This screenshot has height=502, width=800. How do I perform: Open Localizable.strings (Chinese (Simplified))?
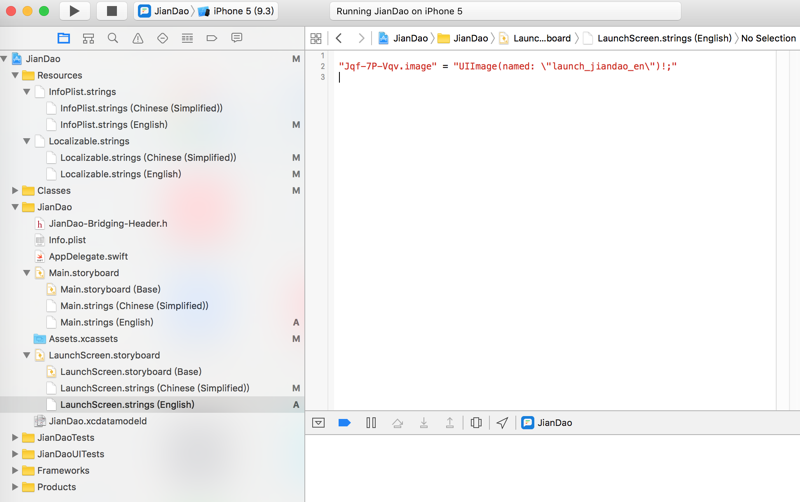tap(148, 158)
